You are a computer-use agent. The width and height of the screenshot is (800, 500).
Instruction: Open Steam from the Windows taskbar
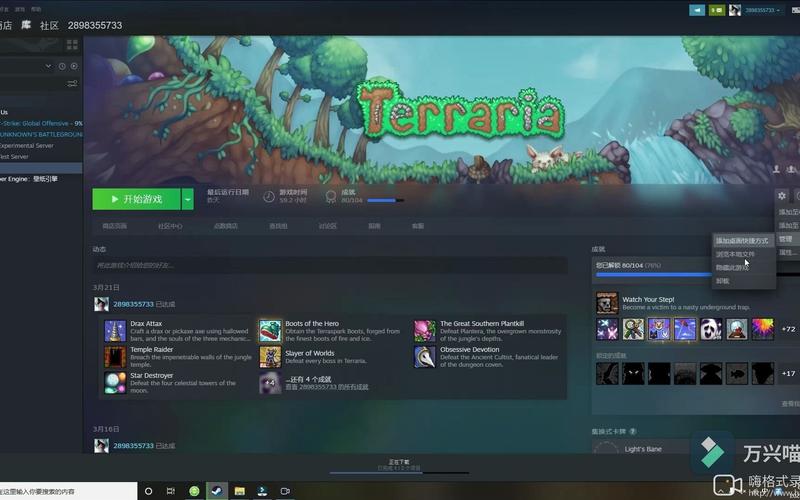pos(216,491)
